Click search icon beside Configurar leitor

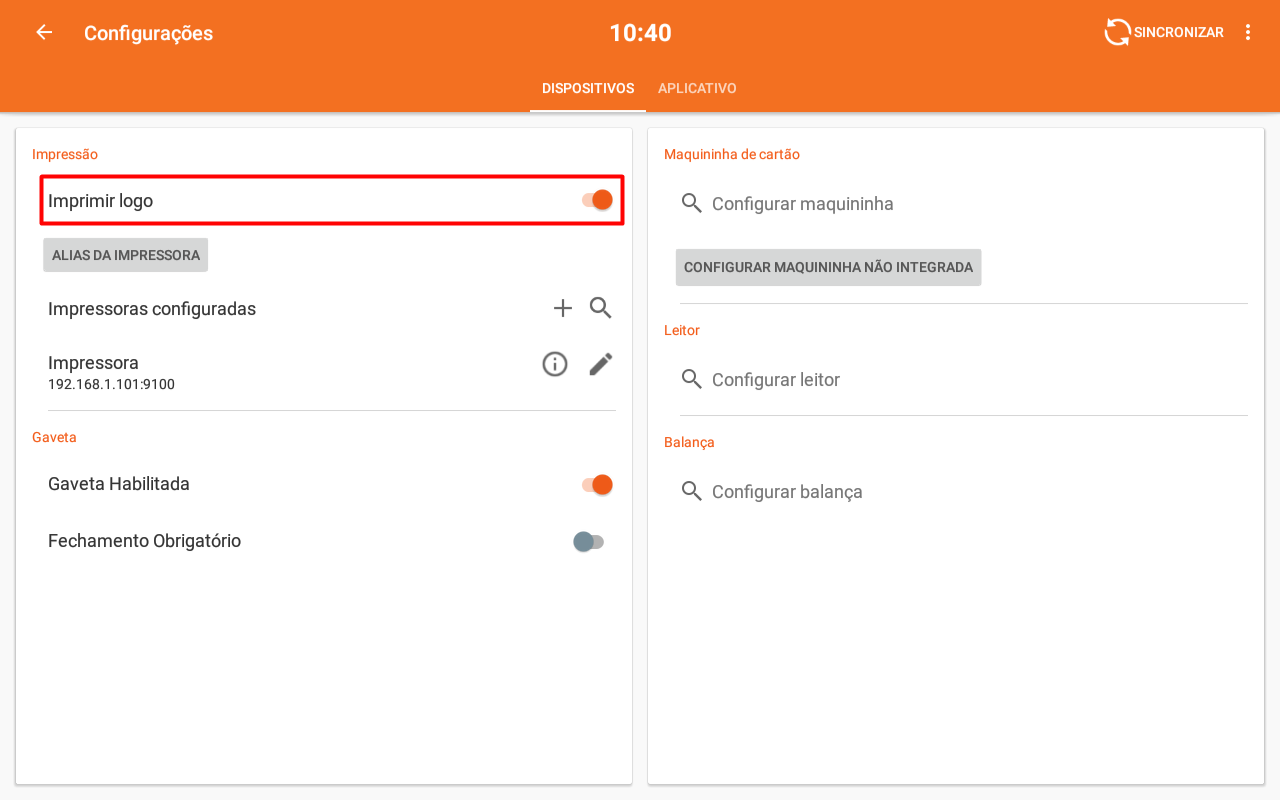pyautogui.click(x=692, y=379)
